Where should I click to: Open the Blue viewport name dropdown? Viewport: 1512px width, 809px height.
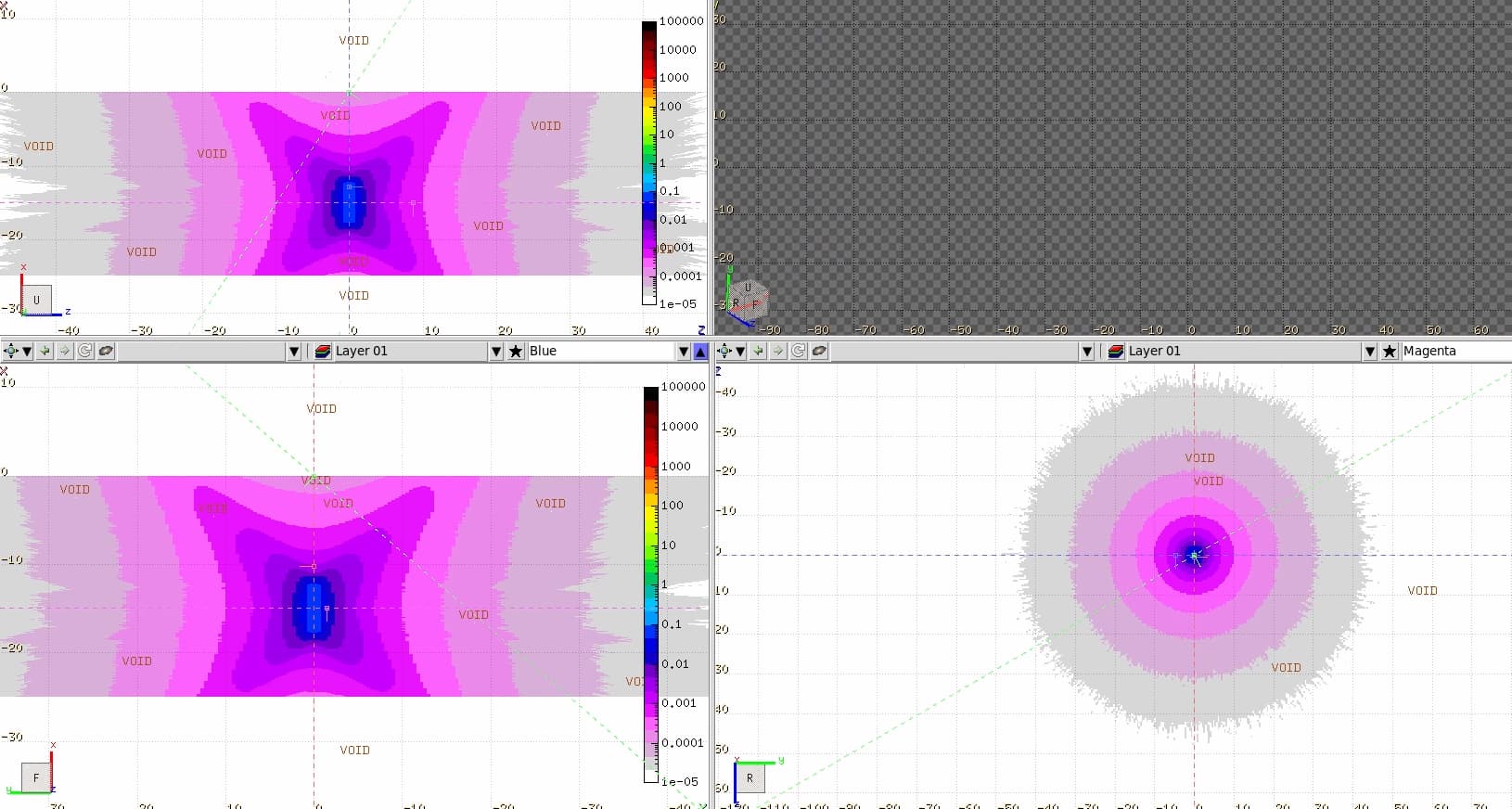(x=684, y=352)
